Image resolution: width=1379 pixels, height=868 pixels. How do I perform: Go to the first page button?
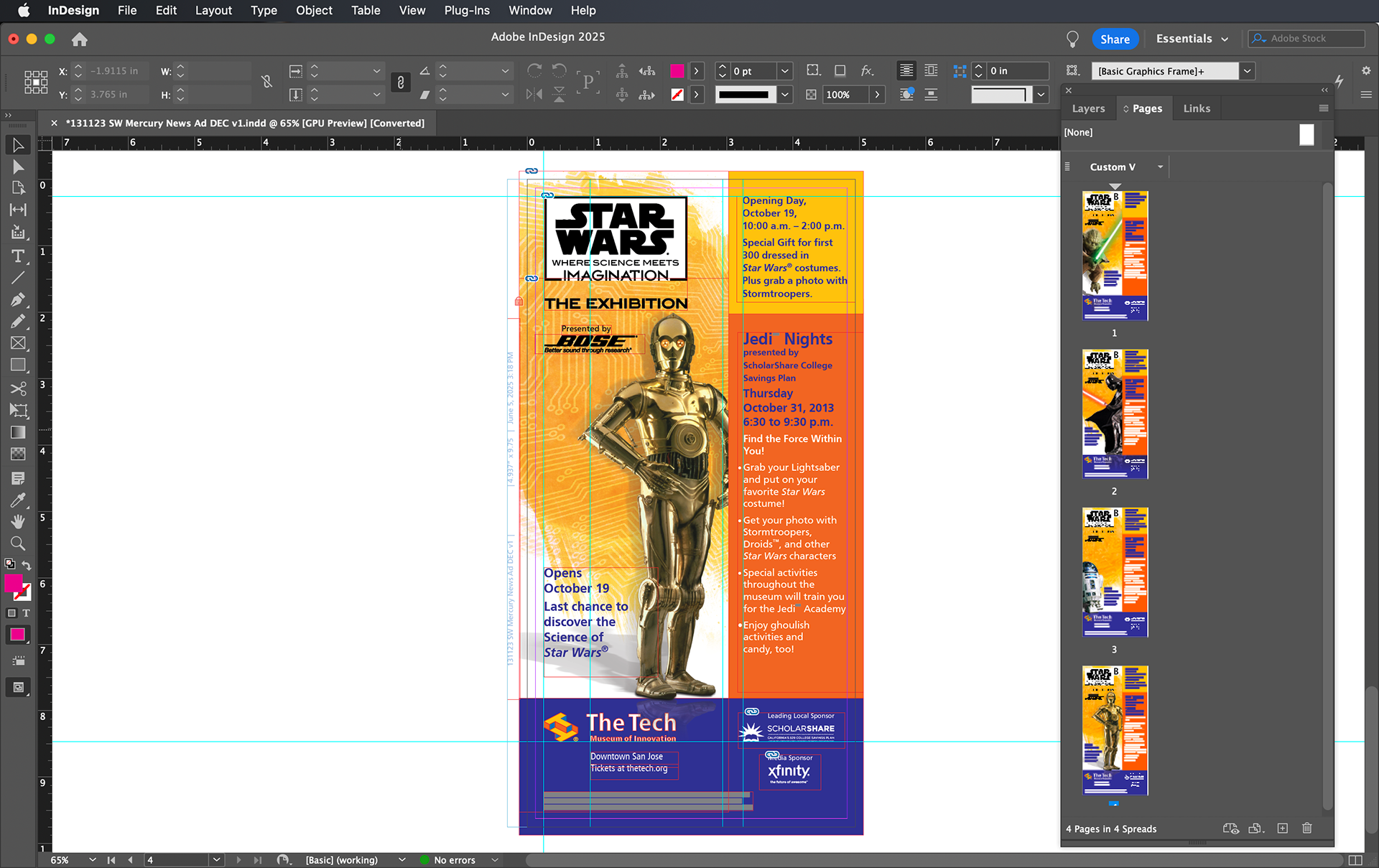111,859
